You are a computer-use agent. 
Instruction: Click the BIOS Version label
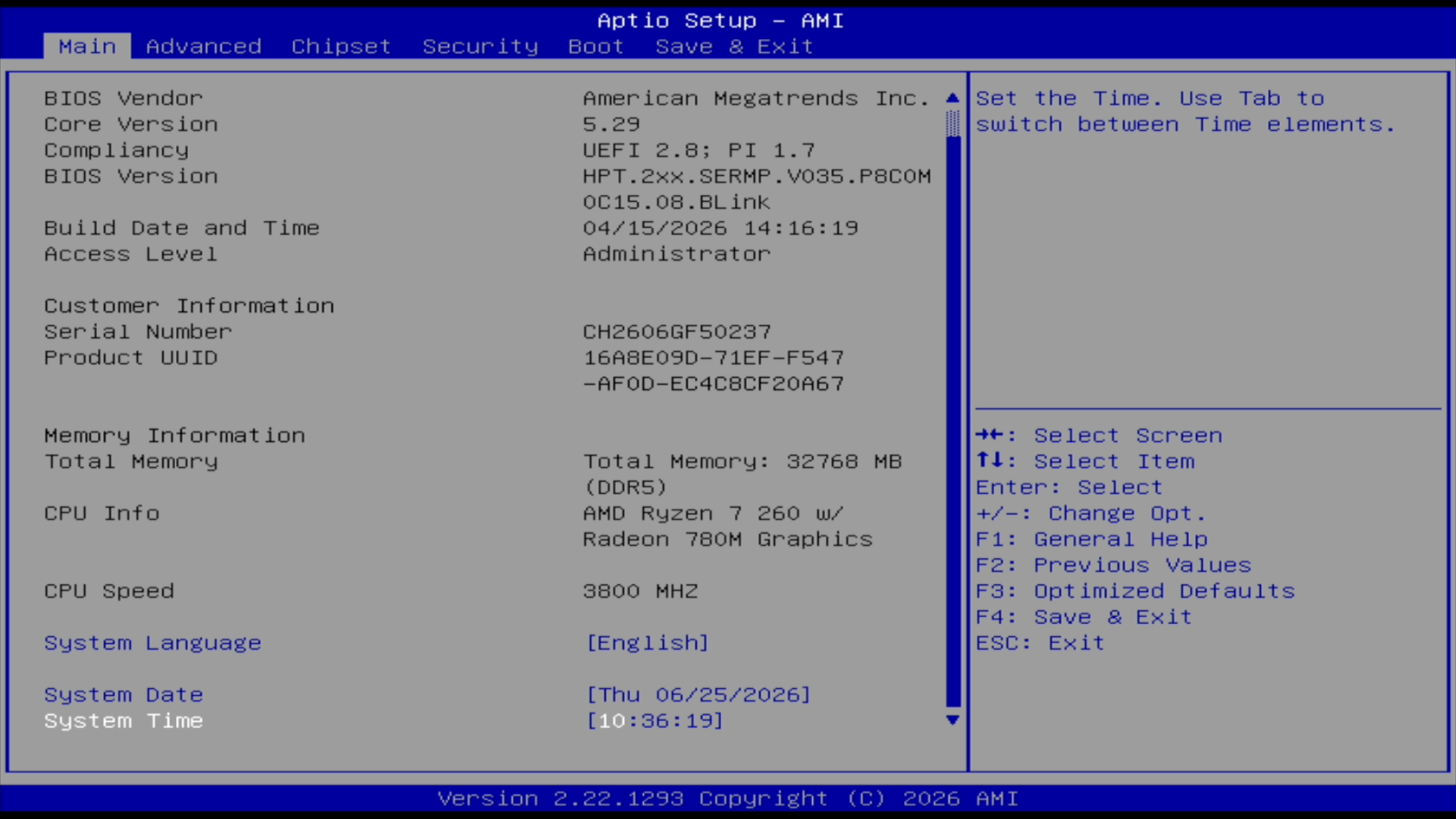[131, 176]
